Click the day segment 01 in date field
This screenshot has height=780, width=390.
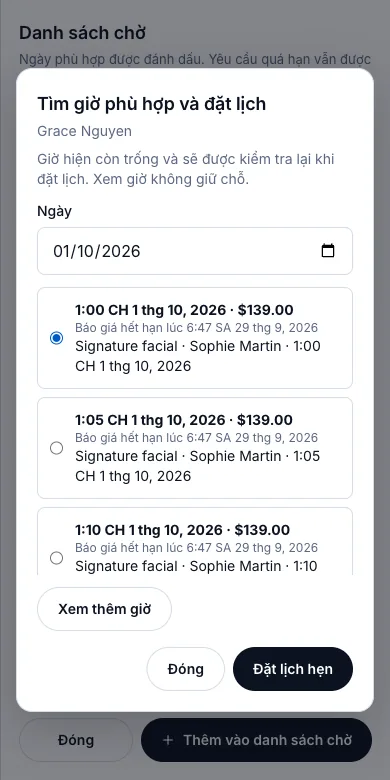click(62, 251)
